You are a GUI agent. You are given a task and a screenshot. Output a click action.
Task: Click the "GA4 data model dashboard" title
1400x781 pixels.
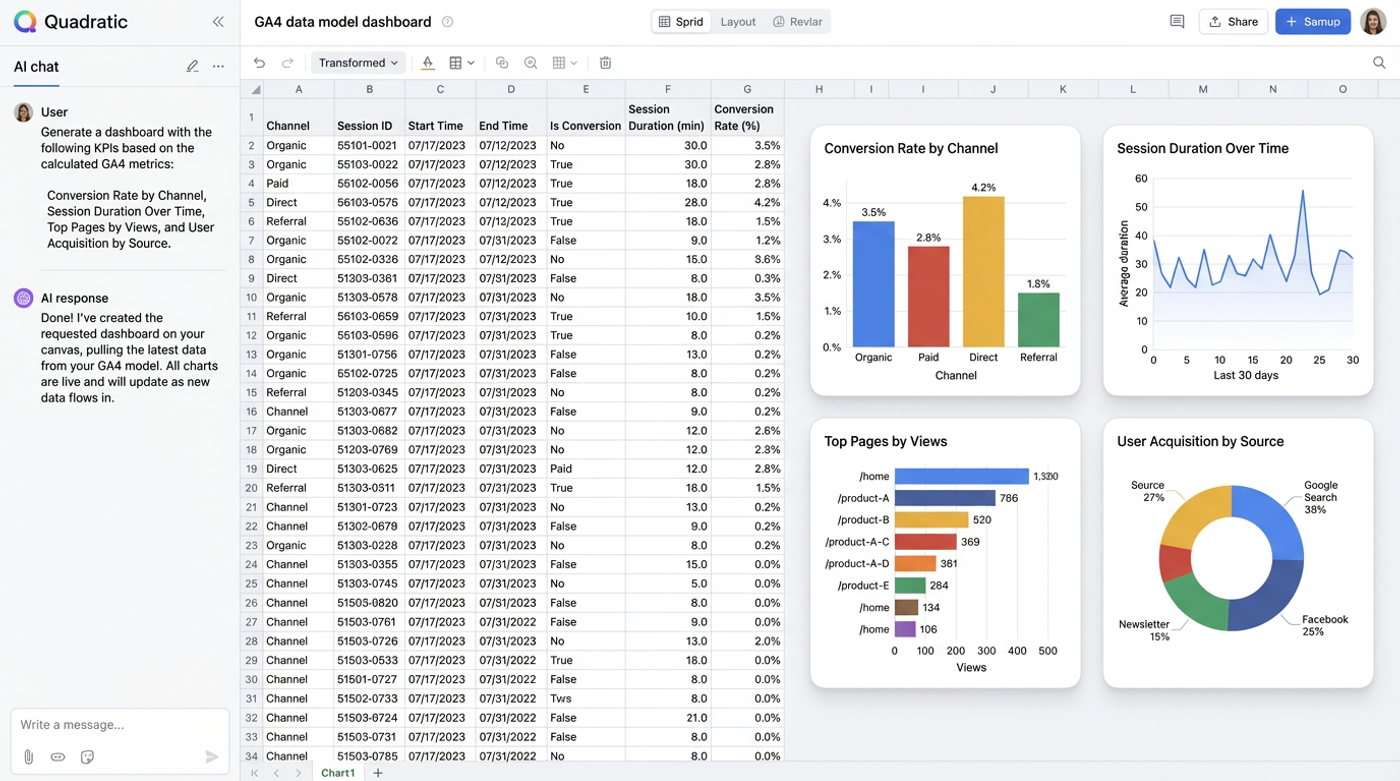pos(343,22)
